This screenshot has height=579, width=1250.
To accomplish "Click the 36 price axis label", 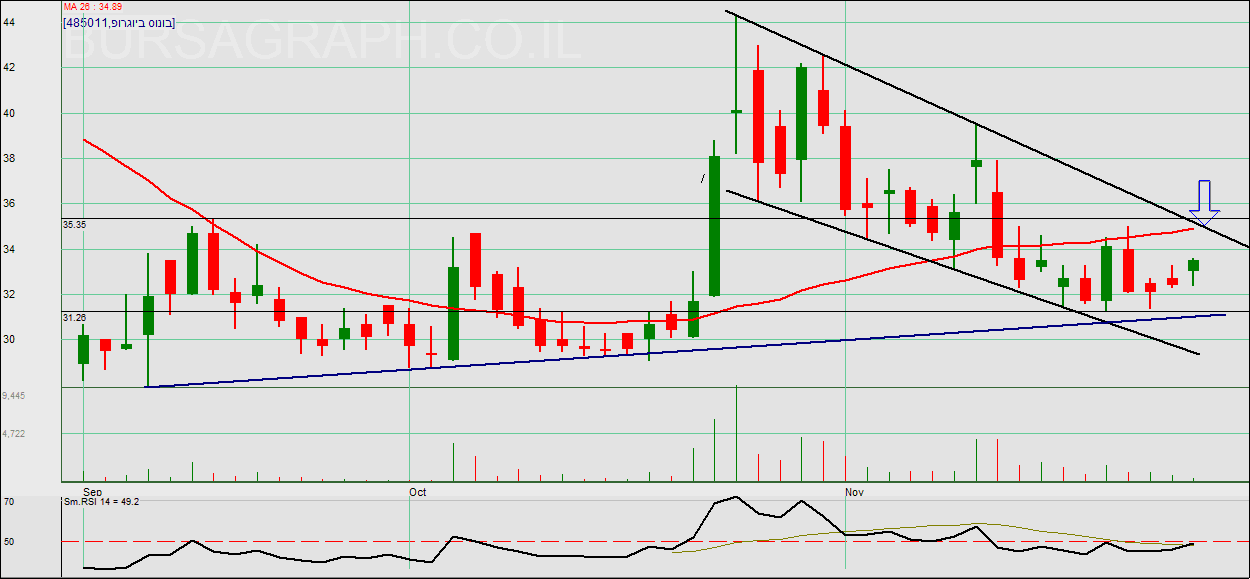I will point(8,203).
